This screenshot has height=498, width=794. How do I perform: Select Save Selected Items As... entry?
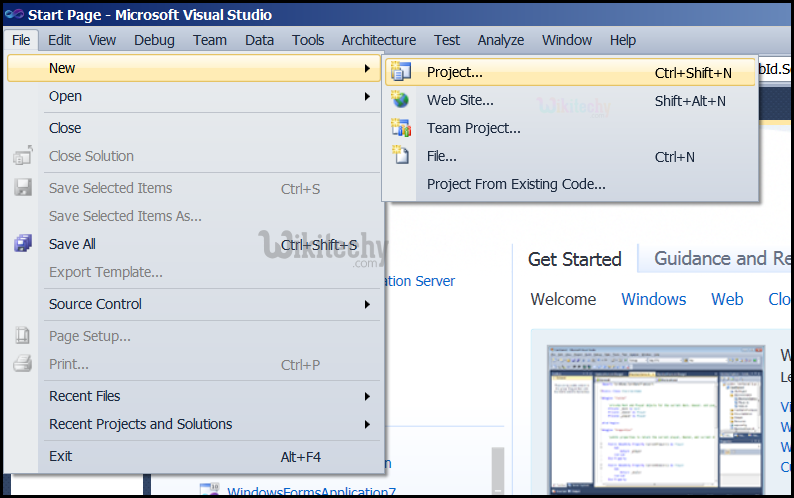194,216
